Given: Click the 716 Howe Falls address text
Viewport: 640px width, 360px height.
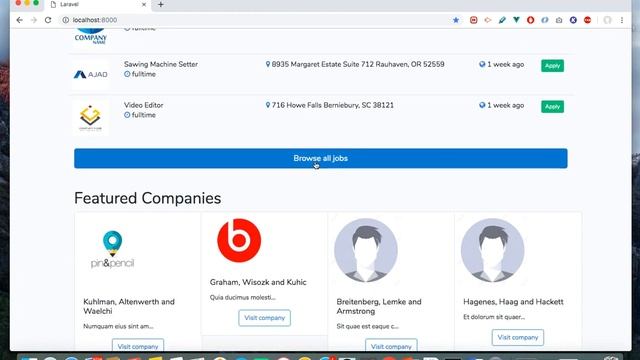Looking at the screenshot, I should click(333, 105).
